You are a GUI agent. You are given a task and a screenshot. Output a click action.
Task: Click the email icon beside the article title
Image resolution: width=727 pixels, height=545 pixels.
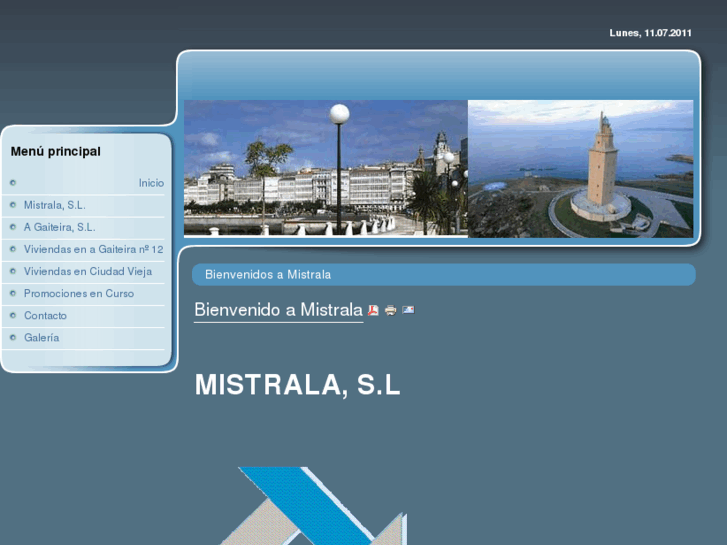408,310
